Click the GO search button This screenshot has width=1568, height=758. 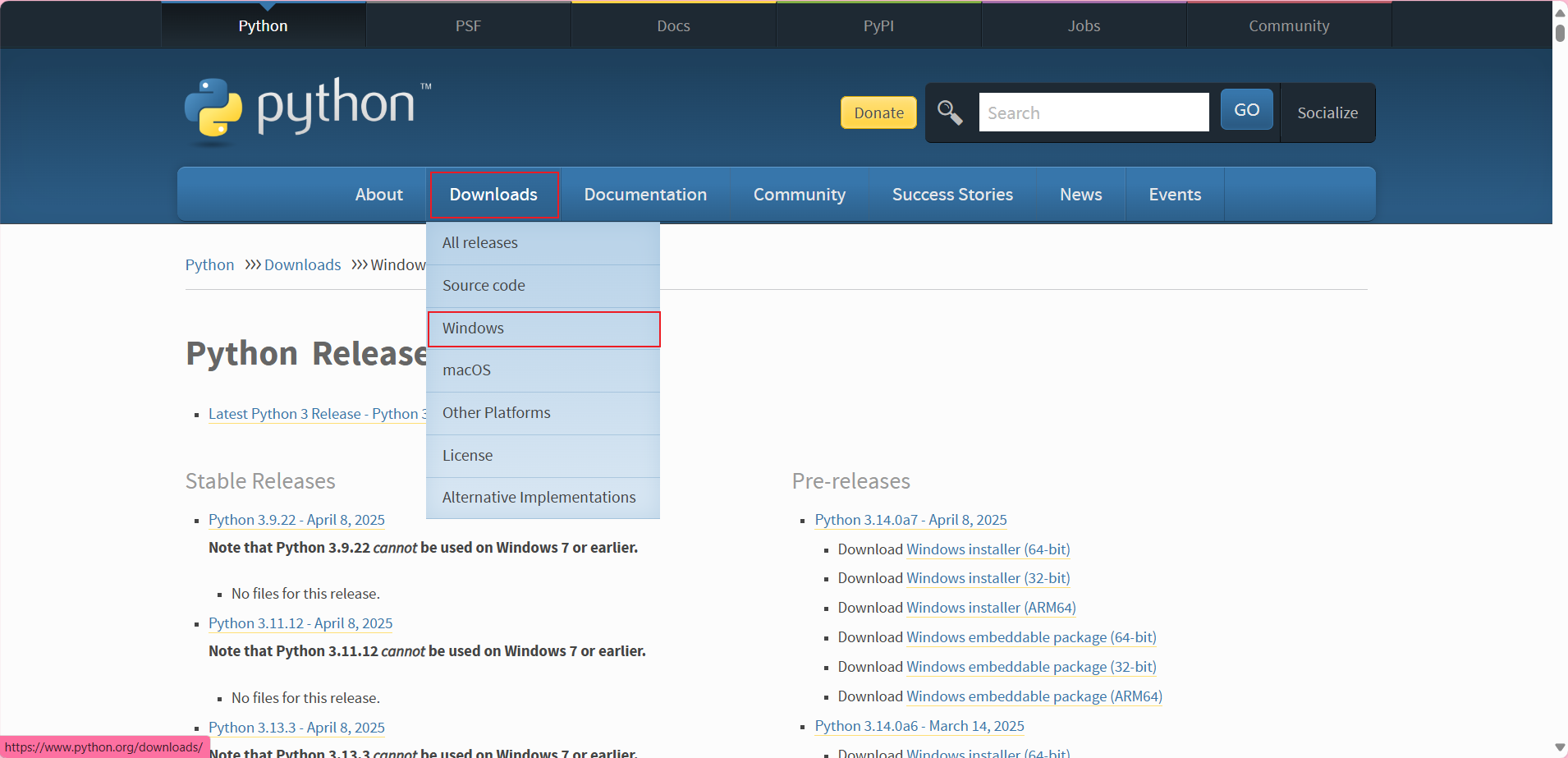click(1246, 109)
